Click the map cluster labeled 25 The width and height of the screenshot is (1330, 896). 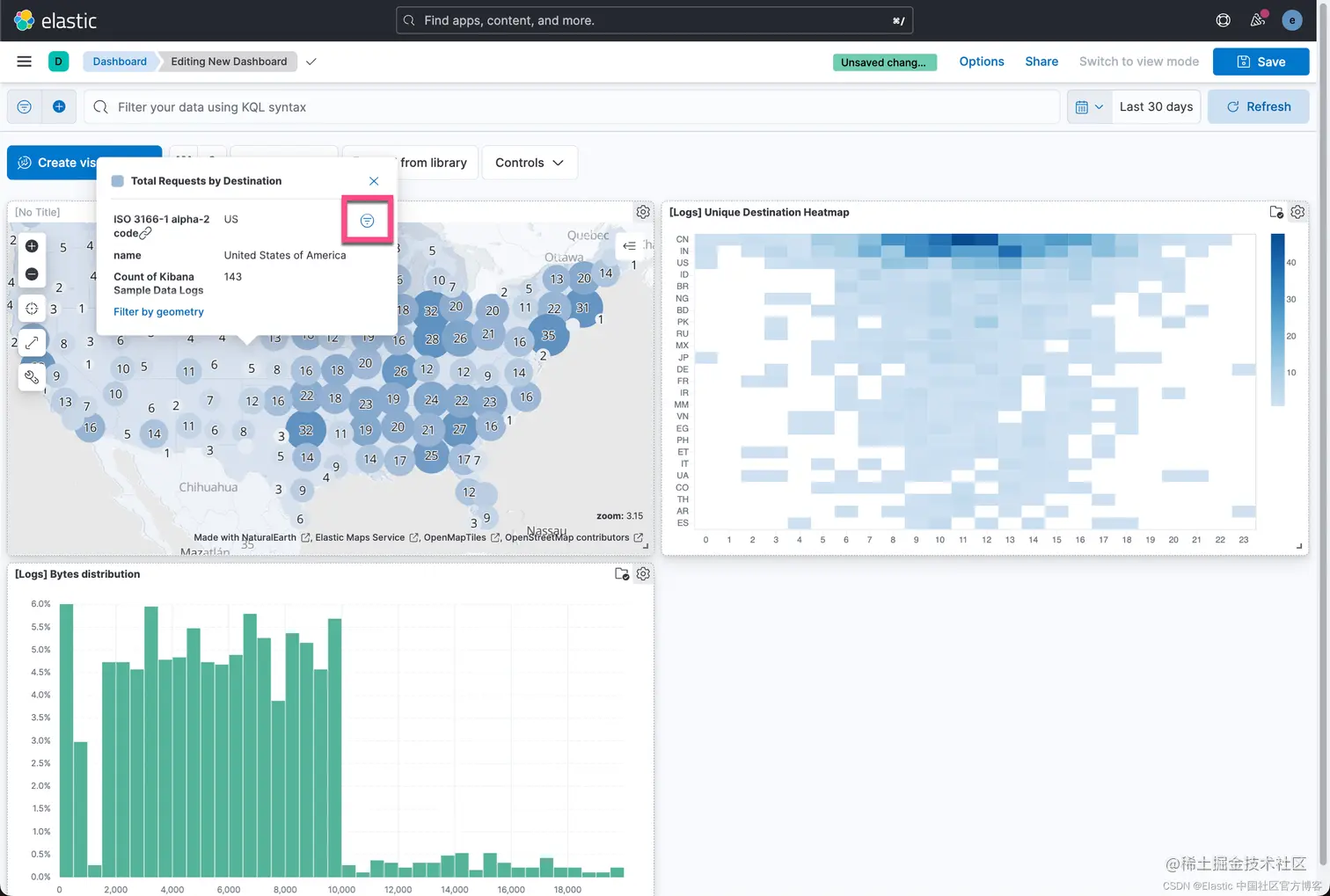click(x=431, y=455)
